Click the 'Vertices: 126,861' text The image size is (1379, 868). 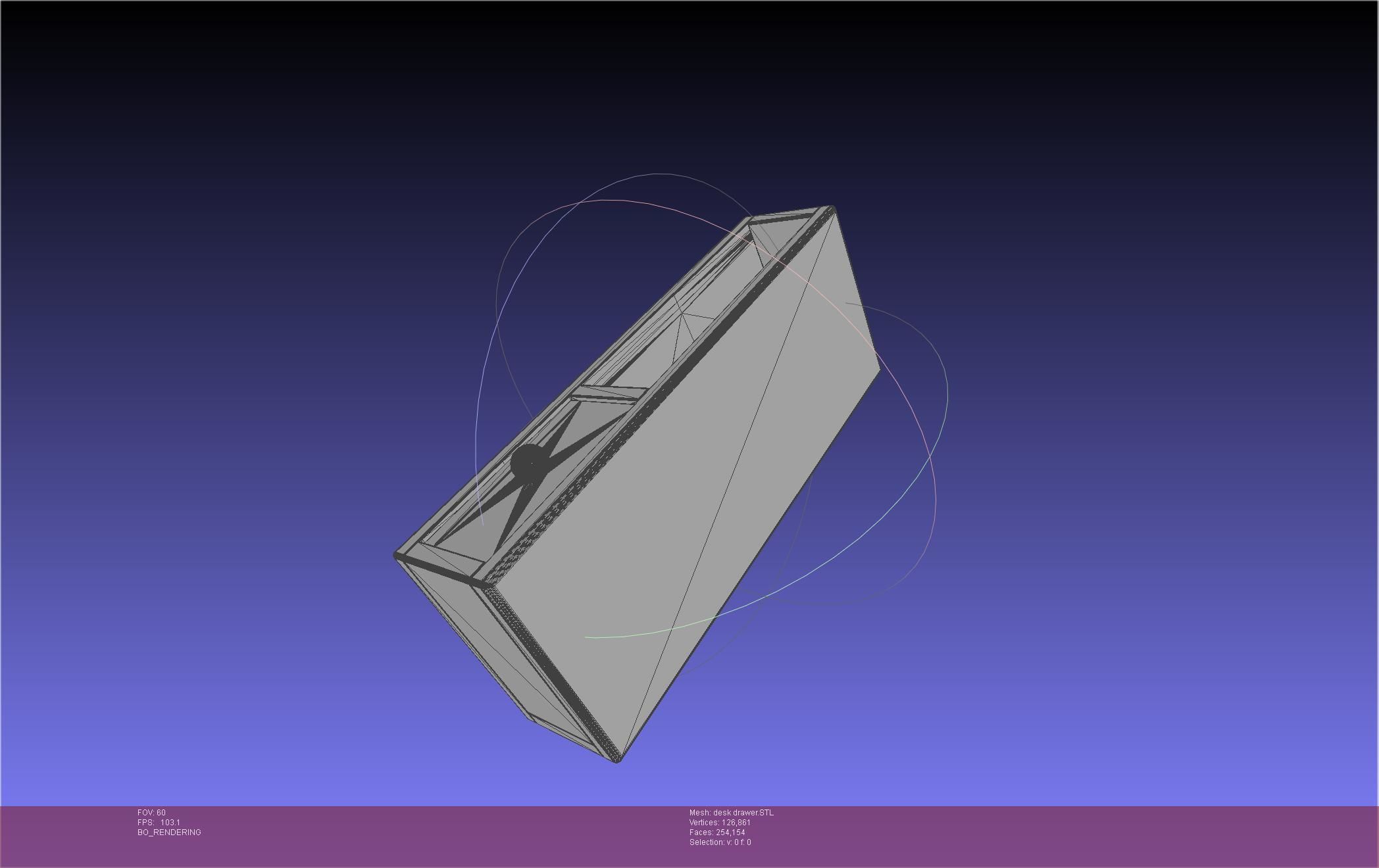point(720,823)
